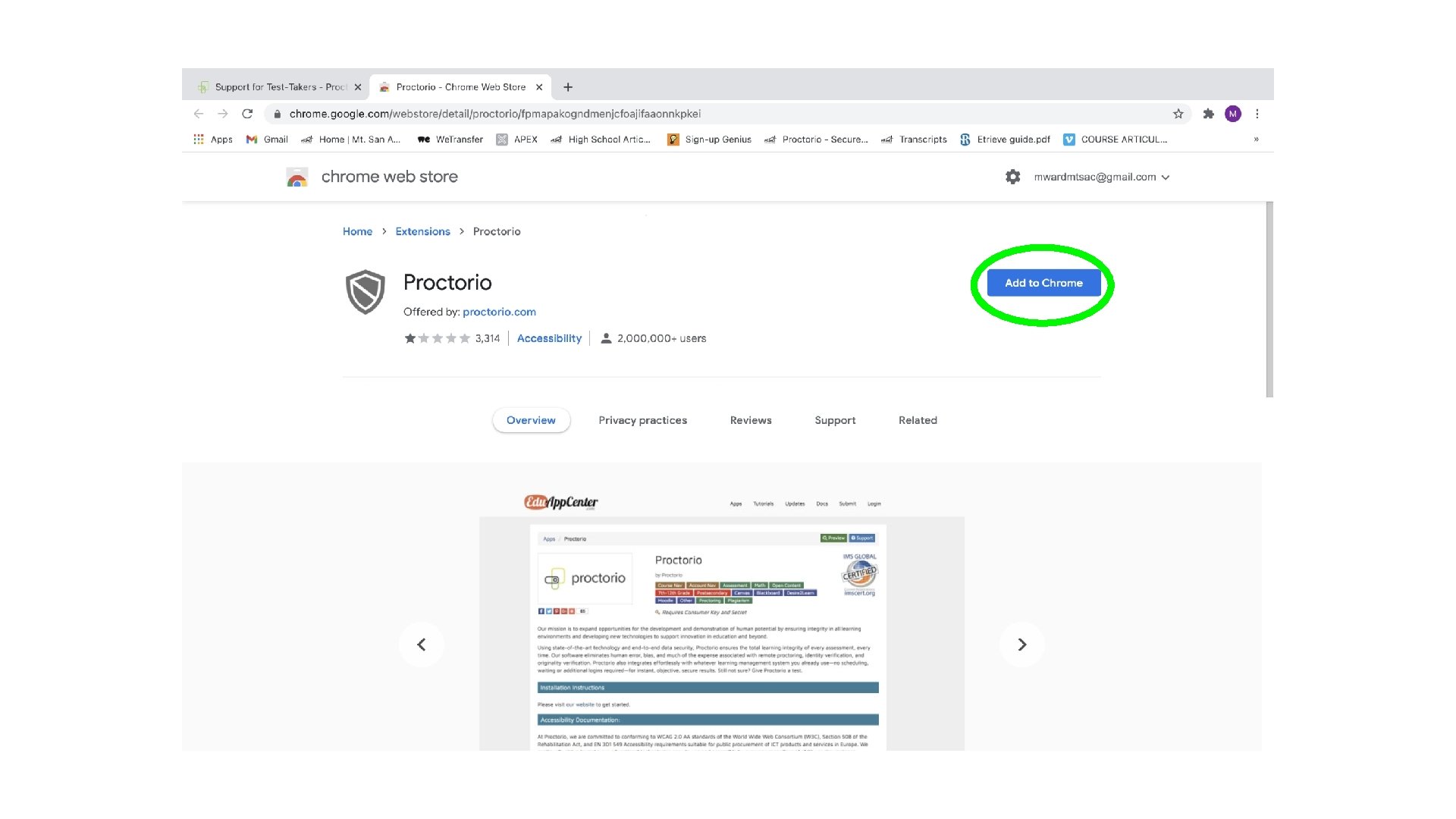Open new tab with plus icon
1456x819 pixels.
[x=567, y=87]
